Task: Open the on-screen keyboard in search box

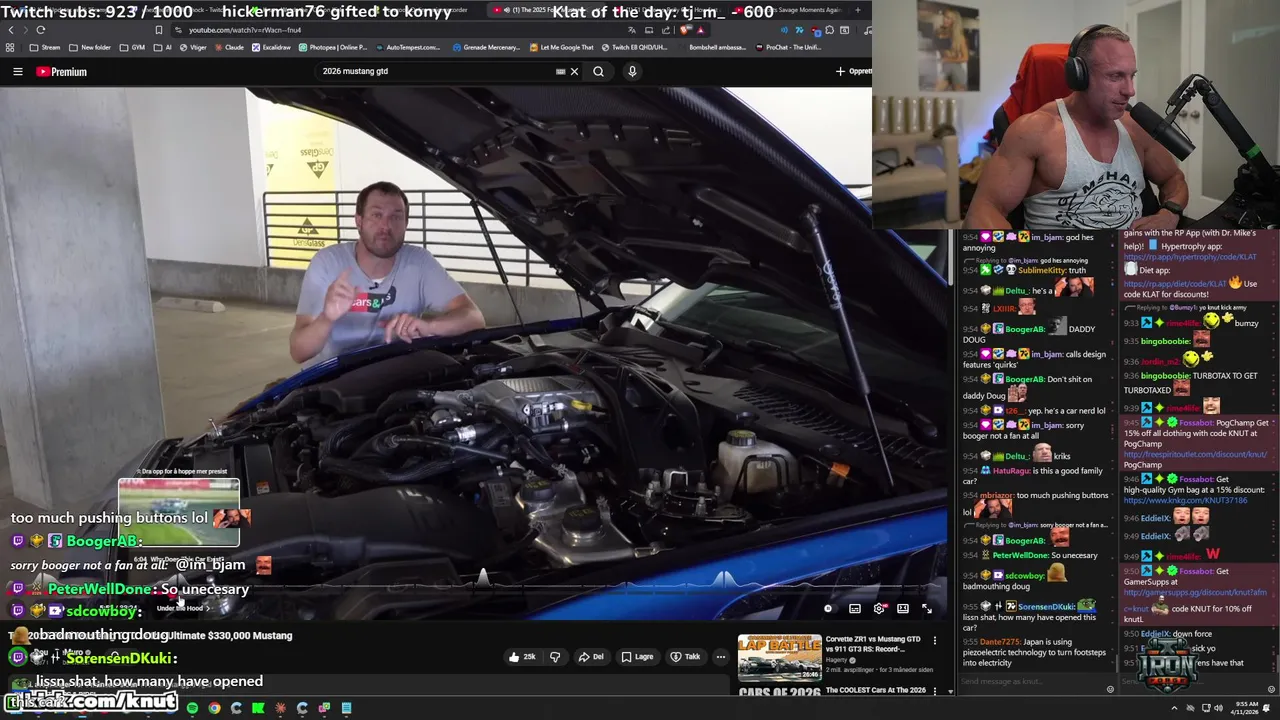Action: (x=560, y=71)
